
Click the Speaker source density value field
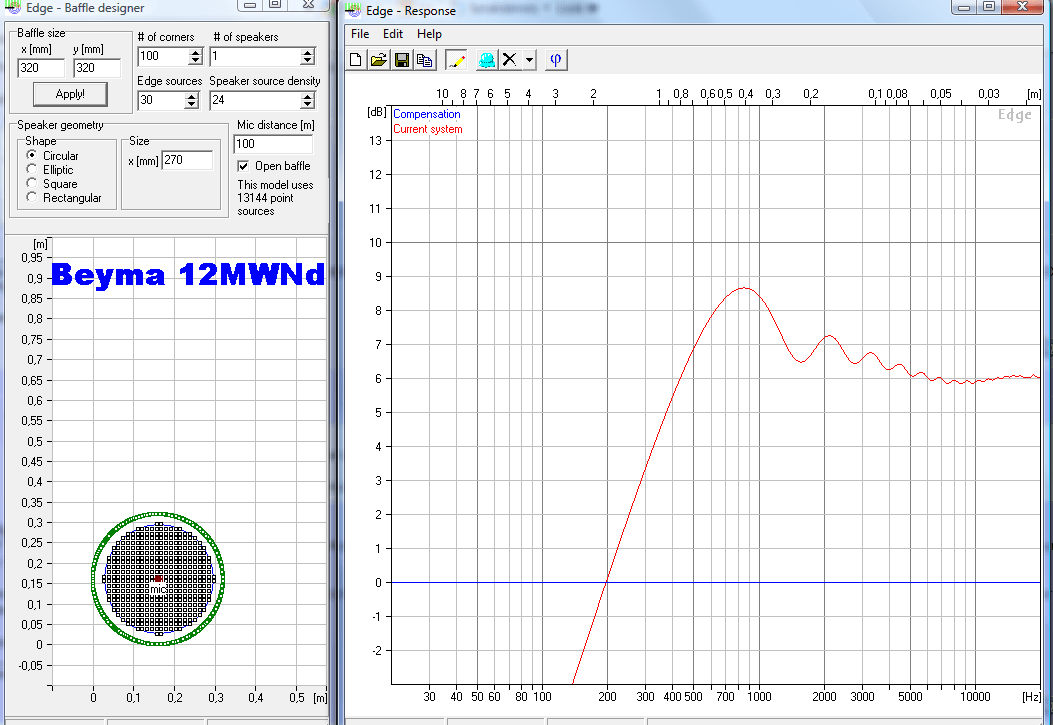[x=255, y=100]
